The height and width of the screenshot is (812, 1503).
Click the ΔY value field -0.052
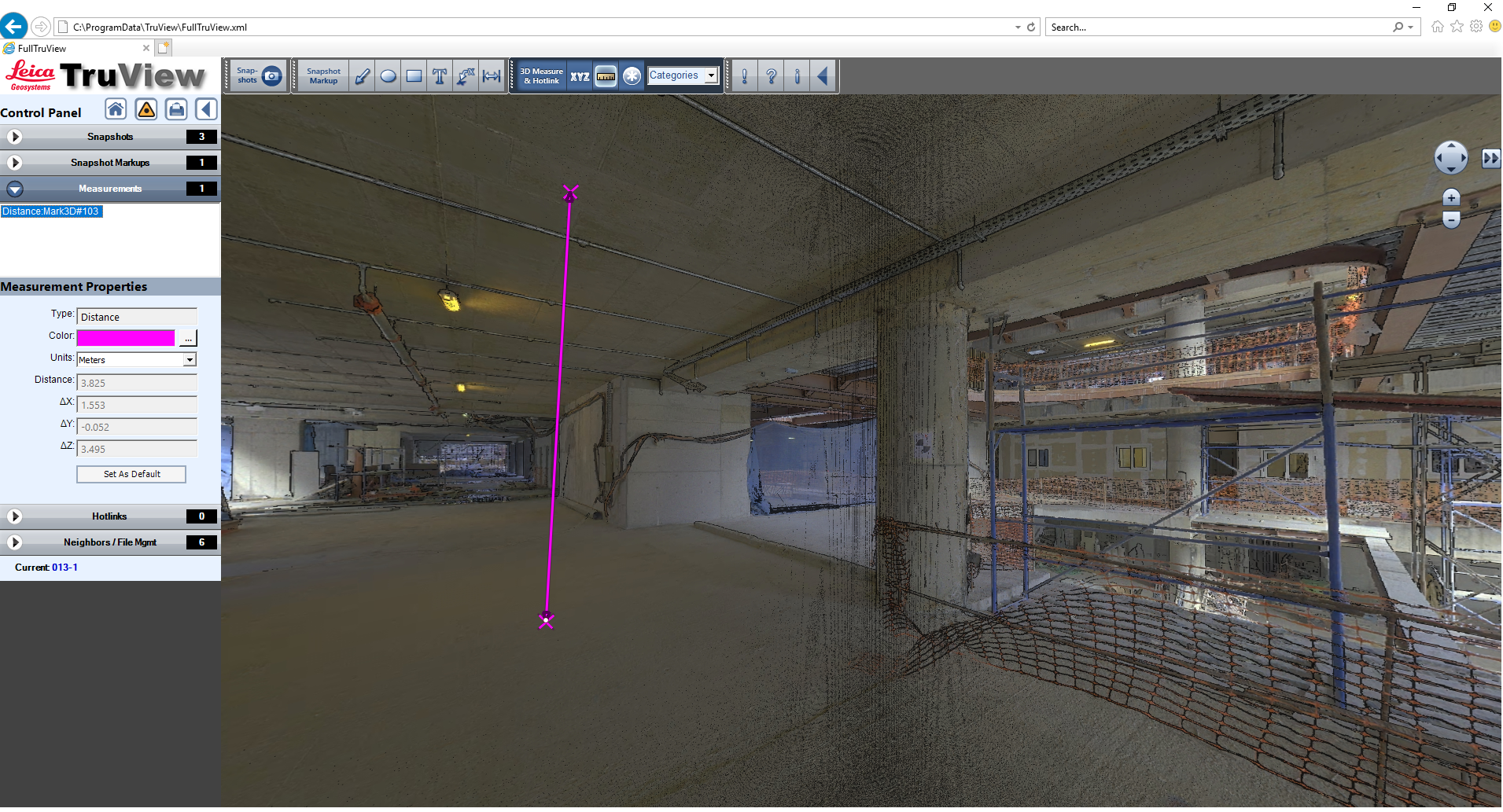tap(137, 427)
